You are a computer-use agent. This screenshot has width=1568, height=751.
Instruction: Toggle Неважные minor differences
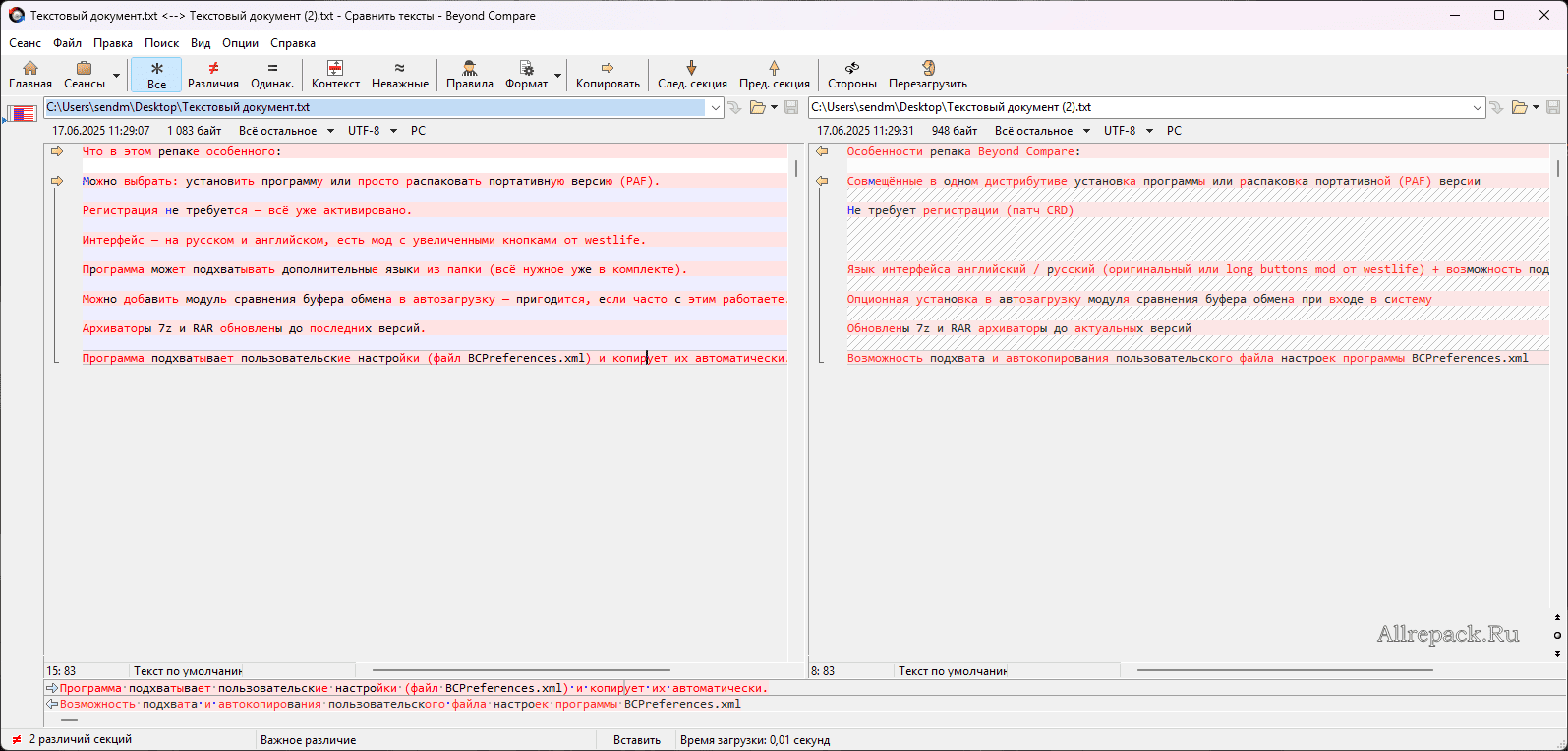(400, 75)
